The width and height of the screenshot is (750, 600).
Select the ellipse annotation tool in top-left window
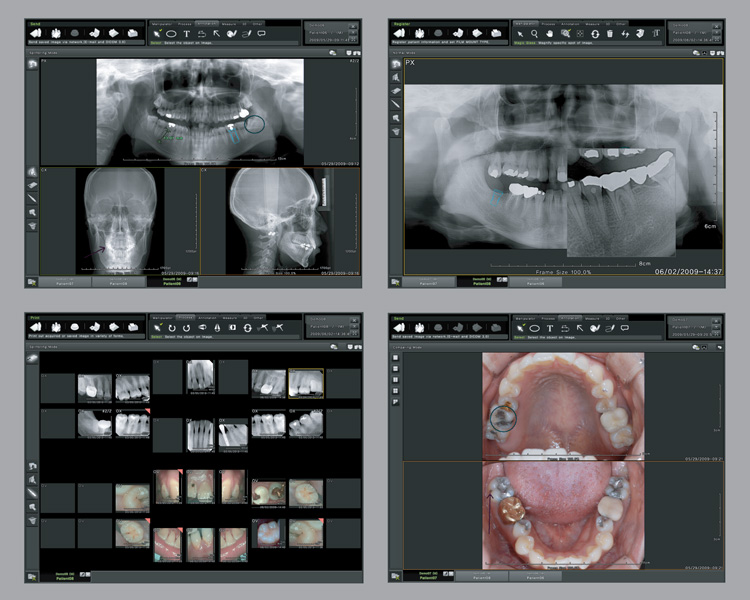[x=171, y=33]
